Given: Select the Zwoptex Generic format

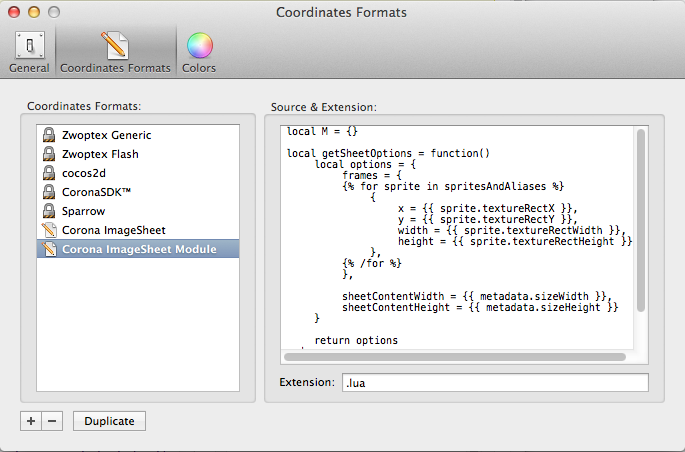Looking at the screenshot, I should point(138,135).
